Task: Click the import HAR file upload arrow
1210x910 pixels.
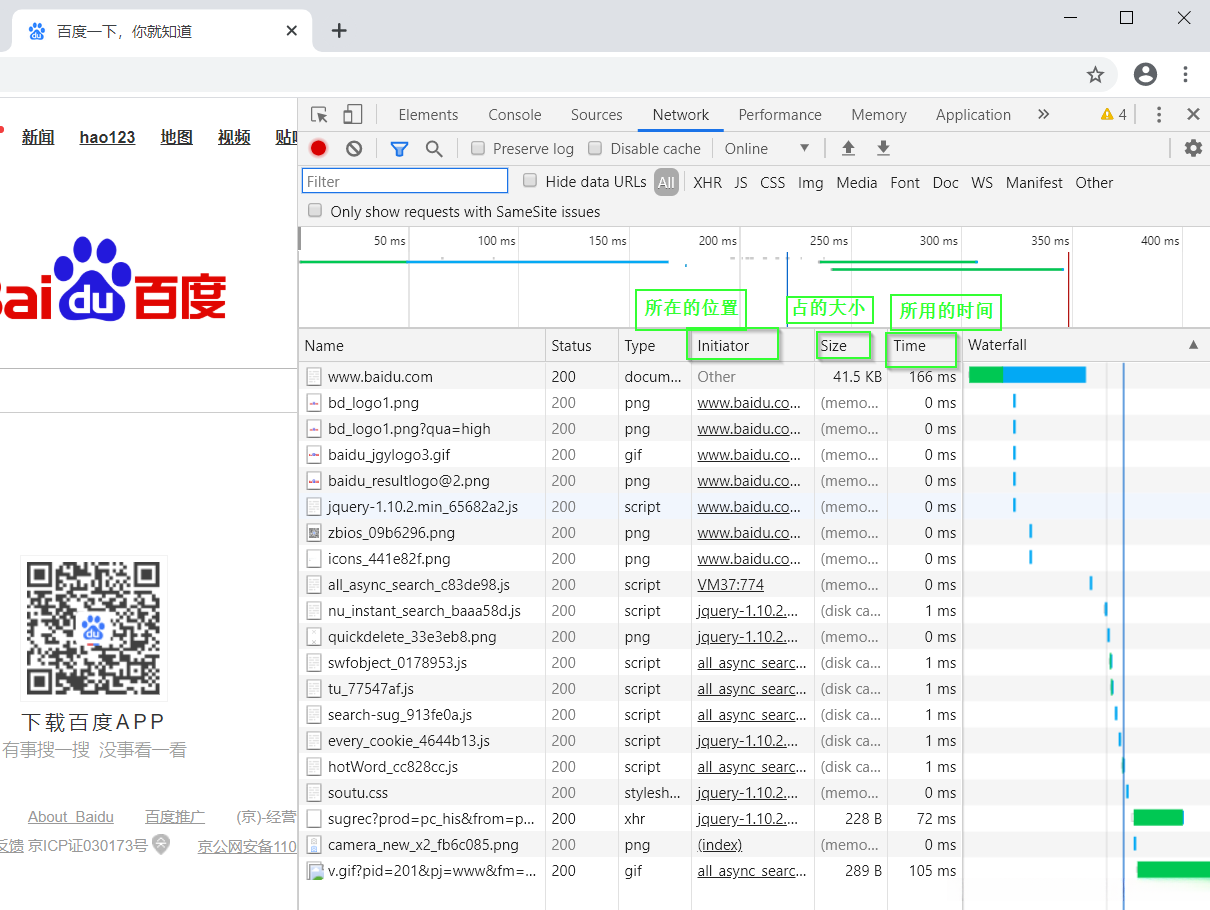Action: click(x=848, y=149)
